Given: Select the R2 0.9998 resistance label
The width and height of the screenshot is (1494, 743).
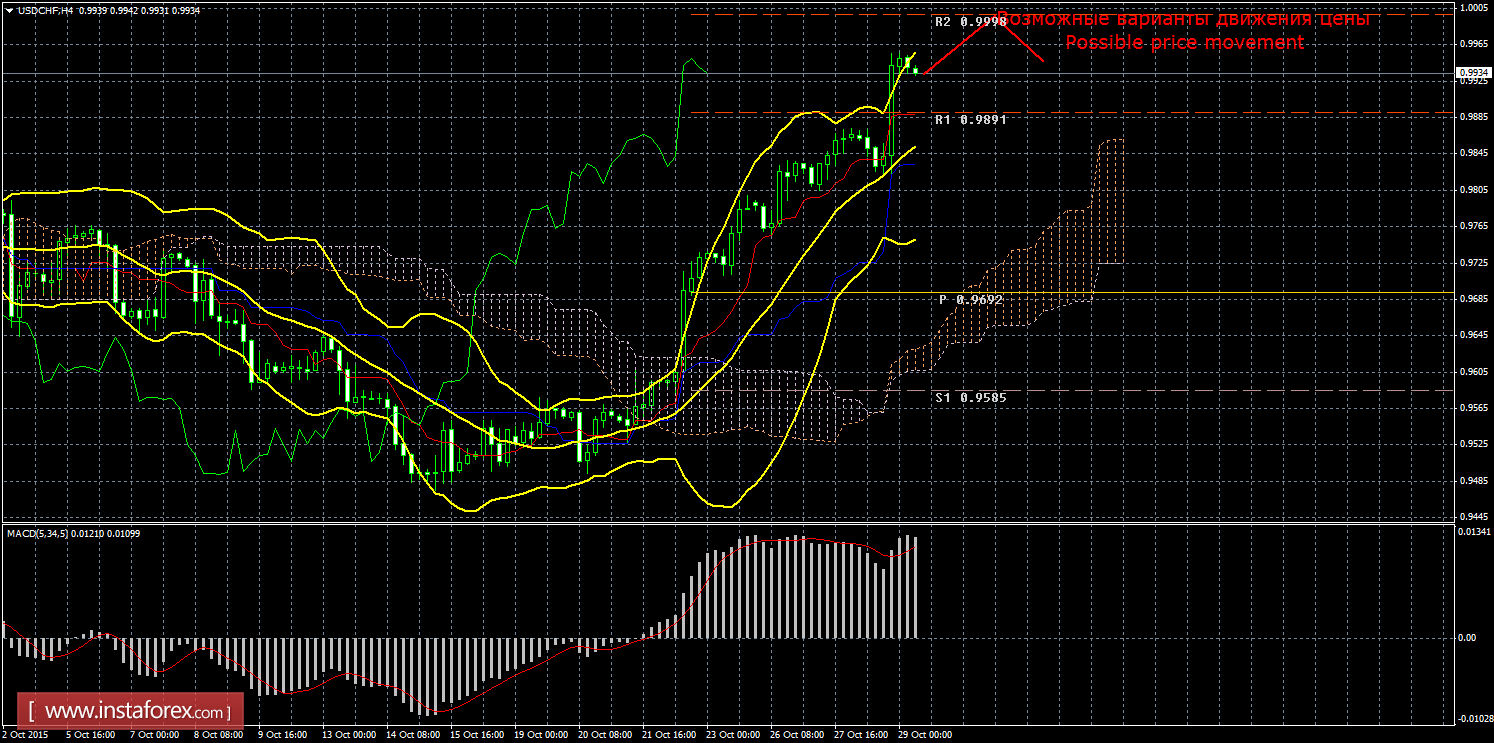Looking at the screenshot, I should pyautogui.click(x=970, y=21).
